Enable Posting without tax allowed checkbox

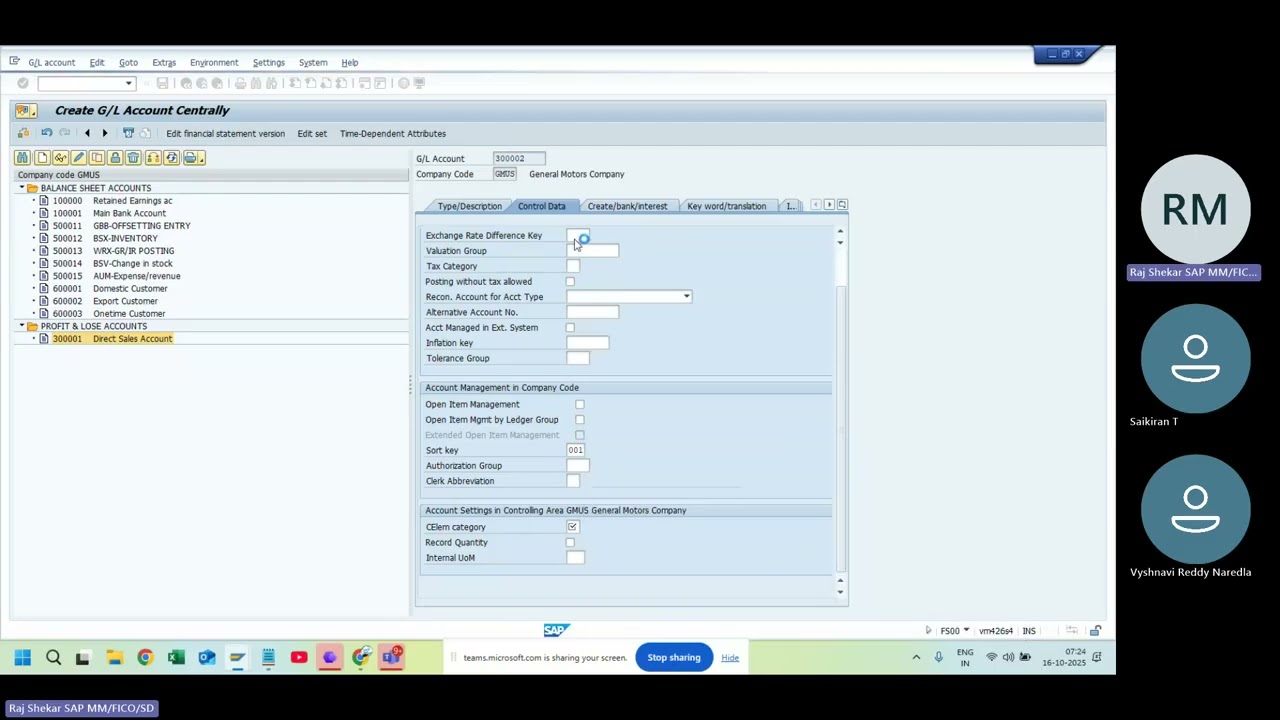[570, 282]
